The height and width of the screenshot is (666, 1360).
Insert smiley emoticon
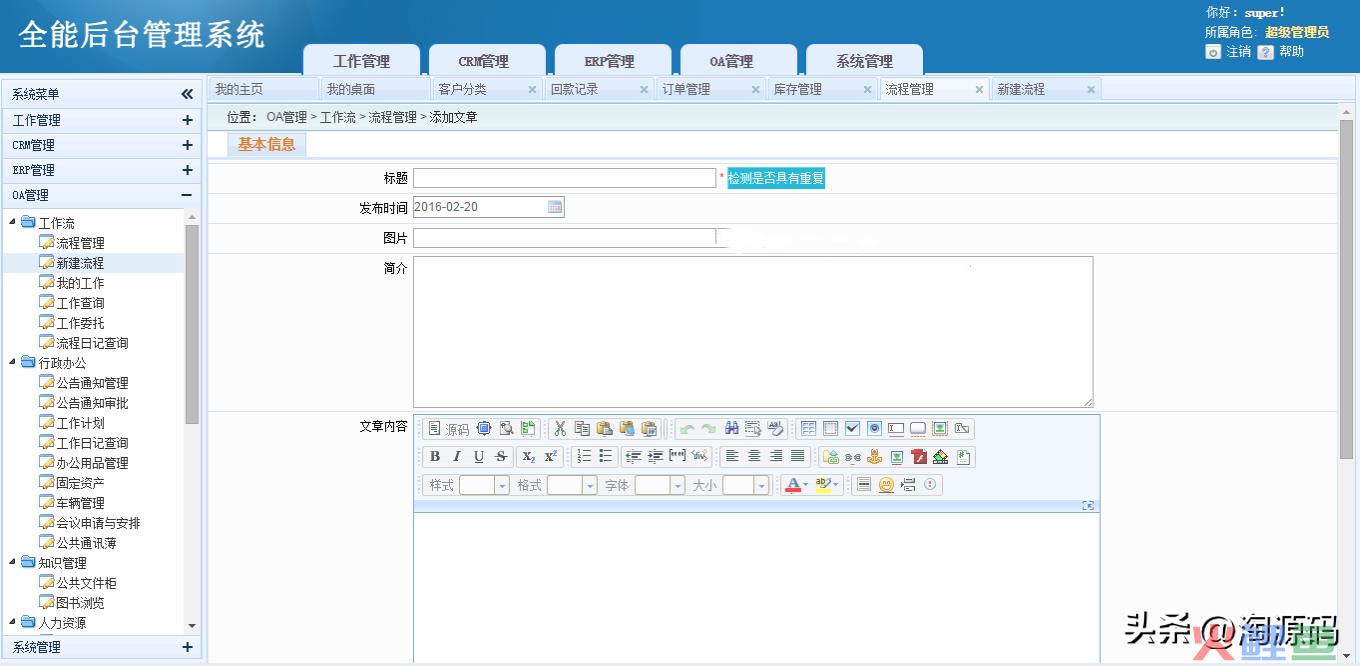tap(886, 485)
